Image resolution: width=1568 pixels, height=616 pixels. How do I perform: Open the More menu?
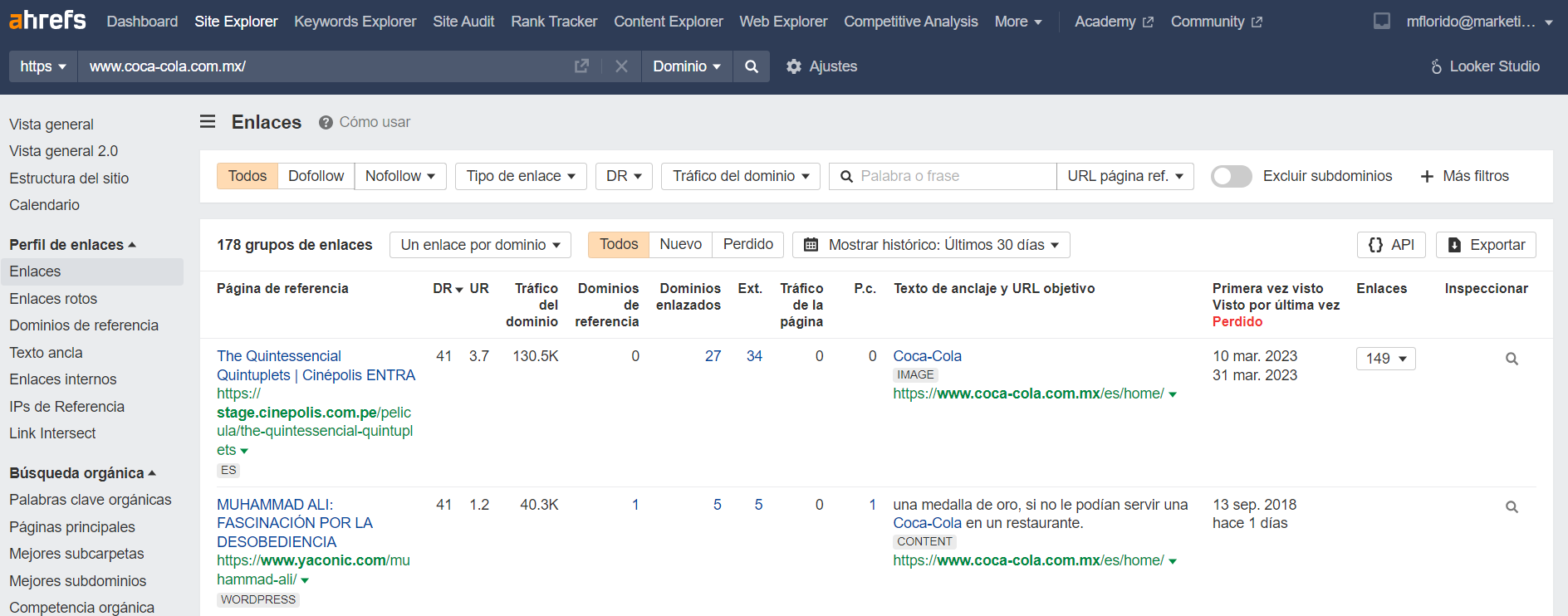click(1018, 22)
